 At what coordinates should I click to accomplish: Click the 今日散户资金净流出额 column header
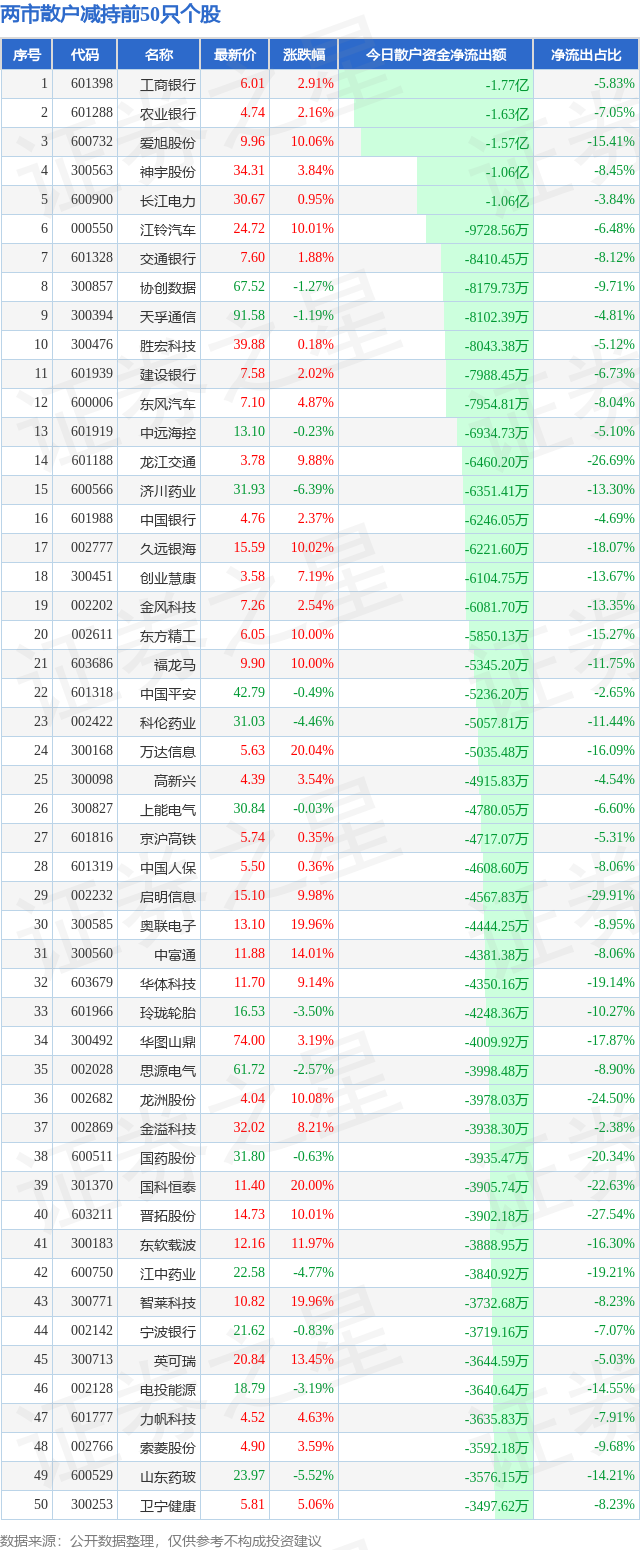coord(435,55)
